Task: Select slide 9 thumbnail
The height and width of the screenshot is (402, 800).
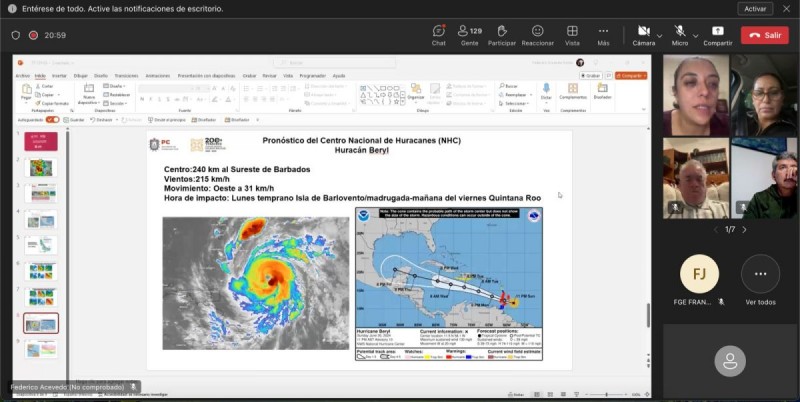Action: coord(41,349)
